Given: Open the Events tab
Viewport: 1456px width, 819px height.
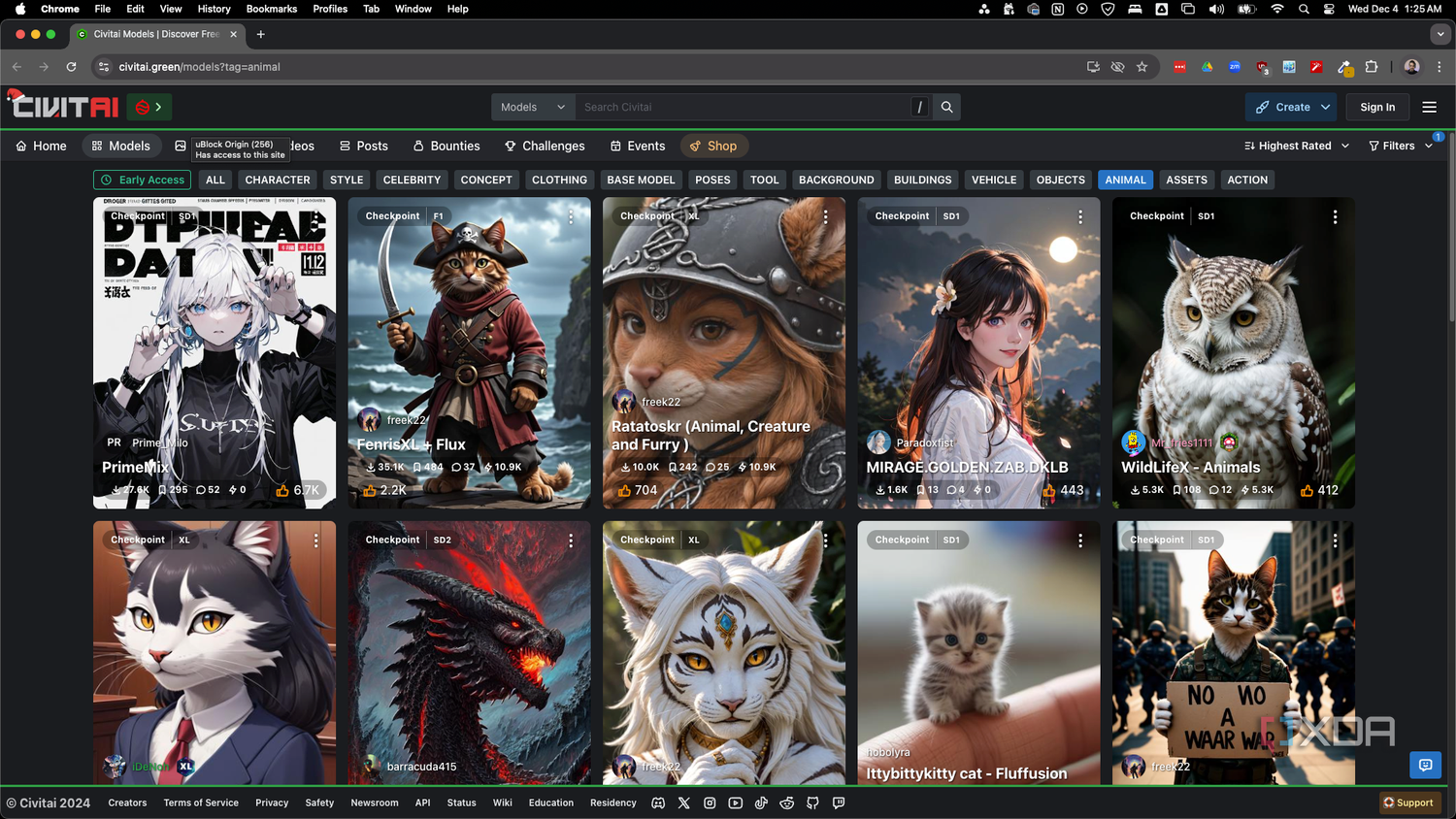Looking at the screenshot, I should [638, 146].
